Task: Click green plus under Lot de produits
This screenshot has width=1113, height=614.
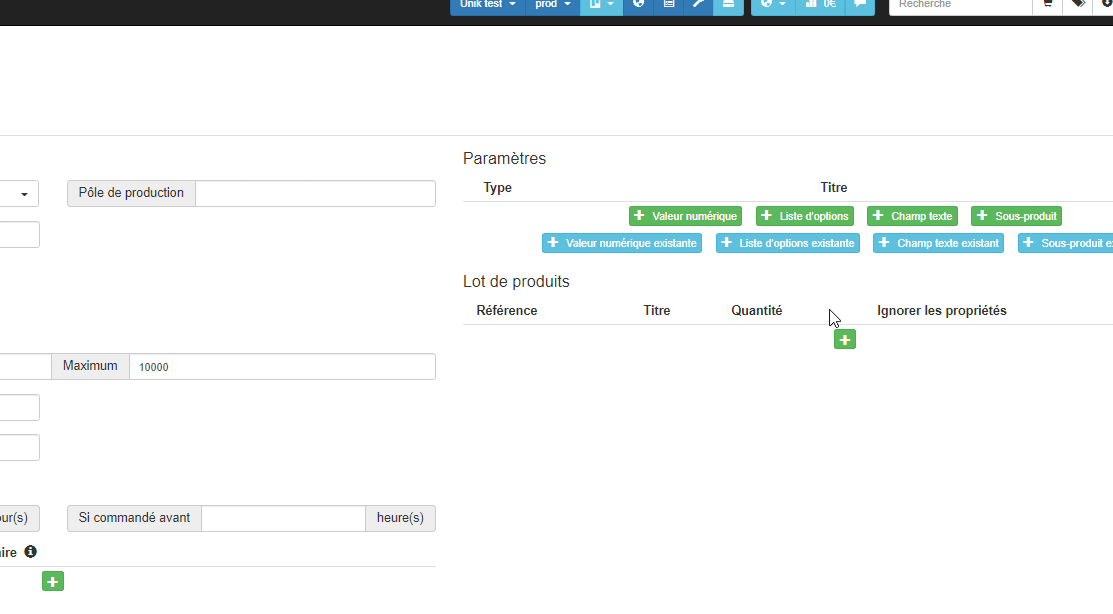Action: 845,340
